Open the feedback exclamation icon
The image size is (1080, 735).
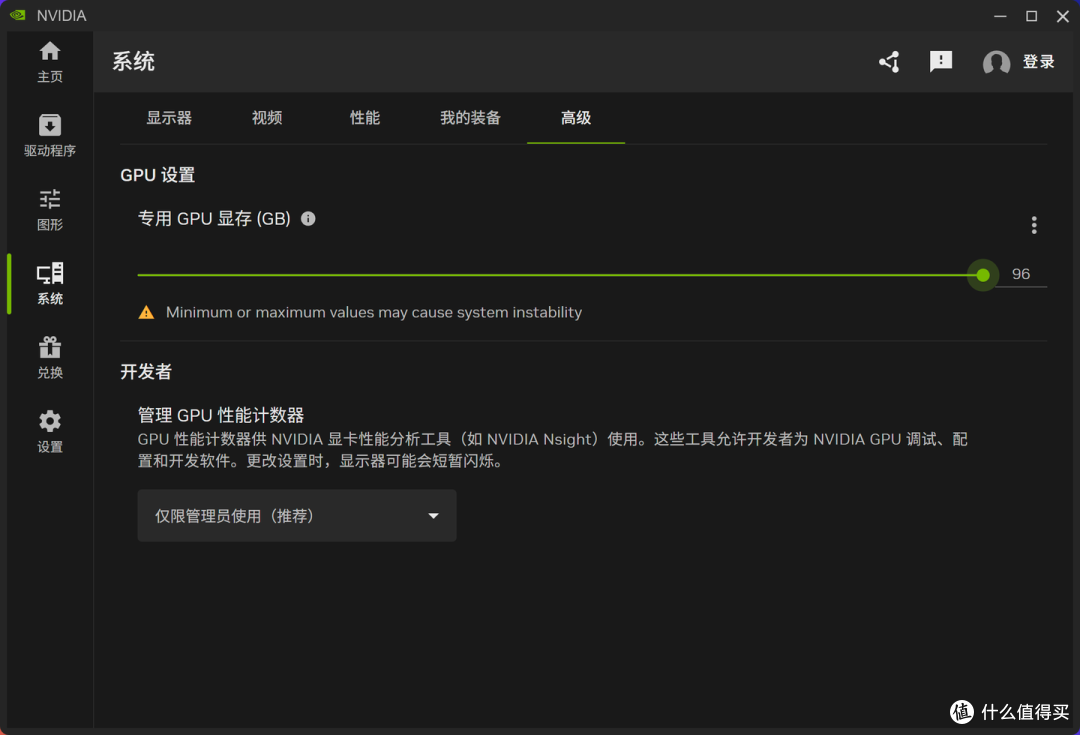pyautogui.click(x=941, y=62)
